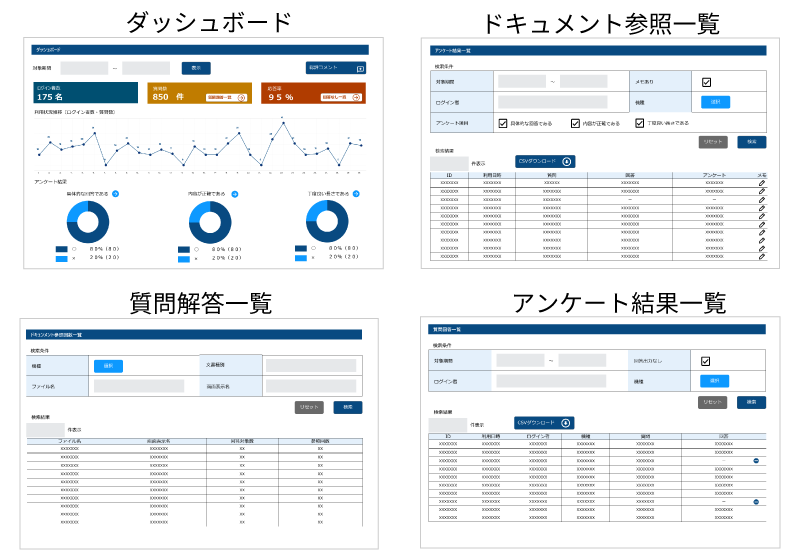
Task: Open the comment button at dashboard top right
Action: click(x=336, y=68)
